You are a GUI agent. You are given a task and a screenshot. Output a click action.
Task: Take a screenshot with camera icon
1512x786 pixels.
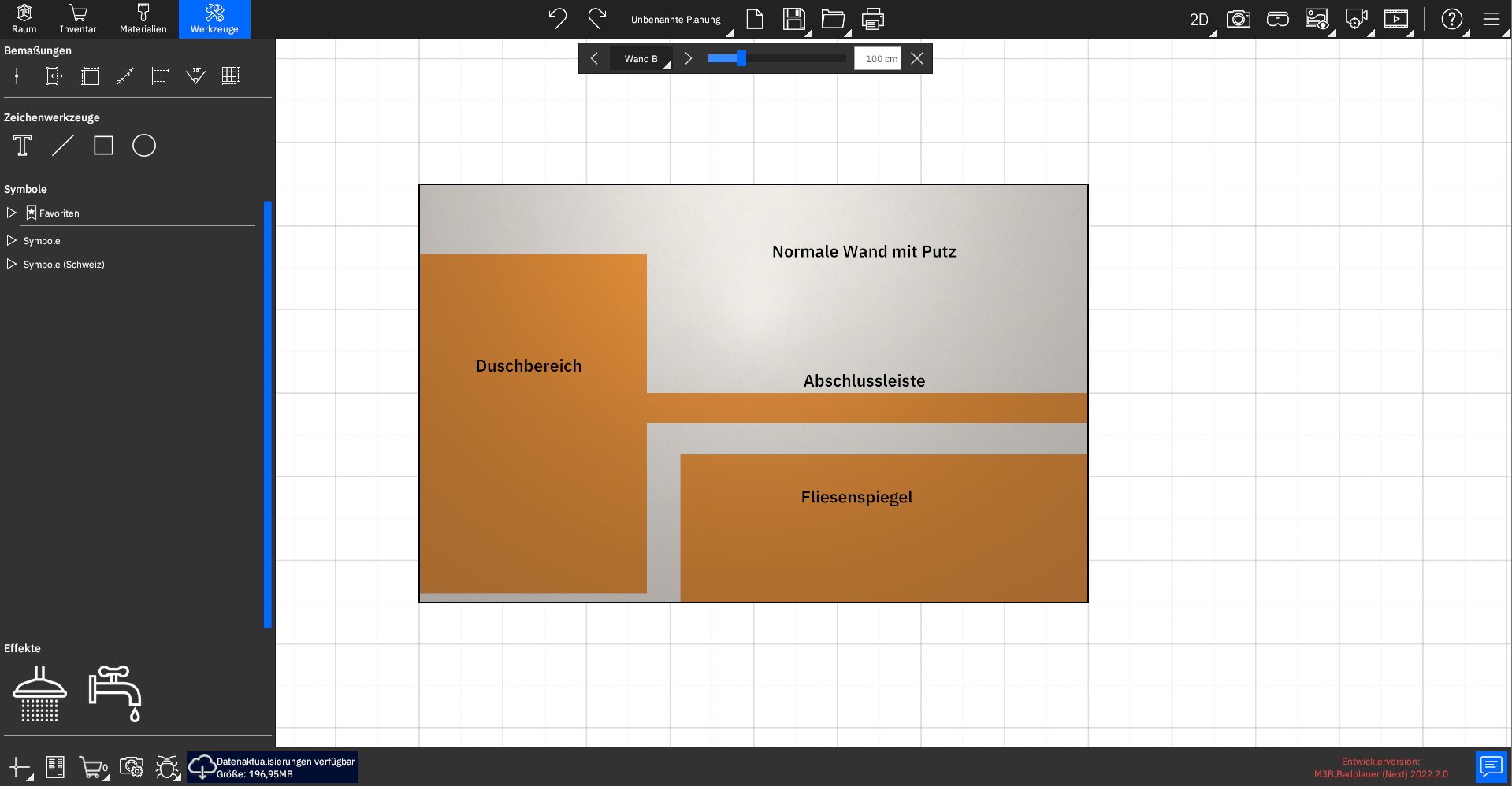click(1239, 19)
